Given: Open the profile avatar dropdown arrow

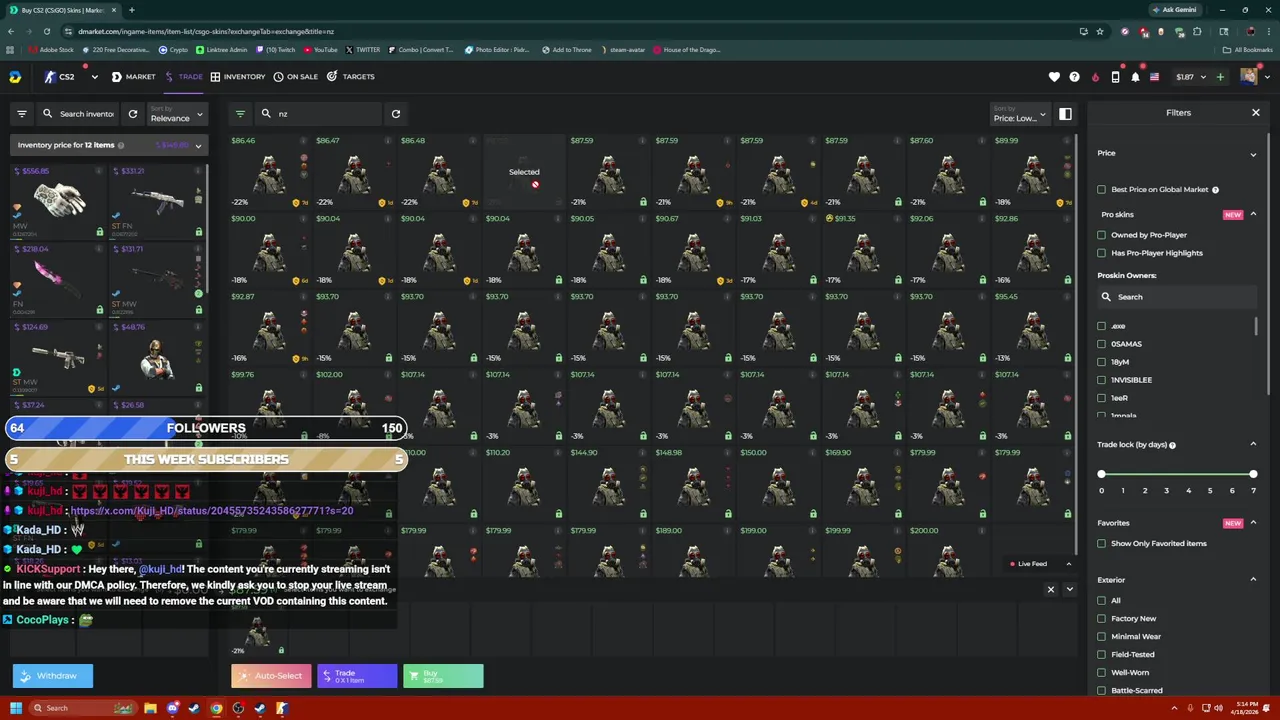Looking at the screenshot, I should [x=1266, y=77].
